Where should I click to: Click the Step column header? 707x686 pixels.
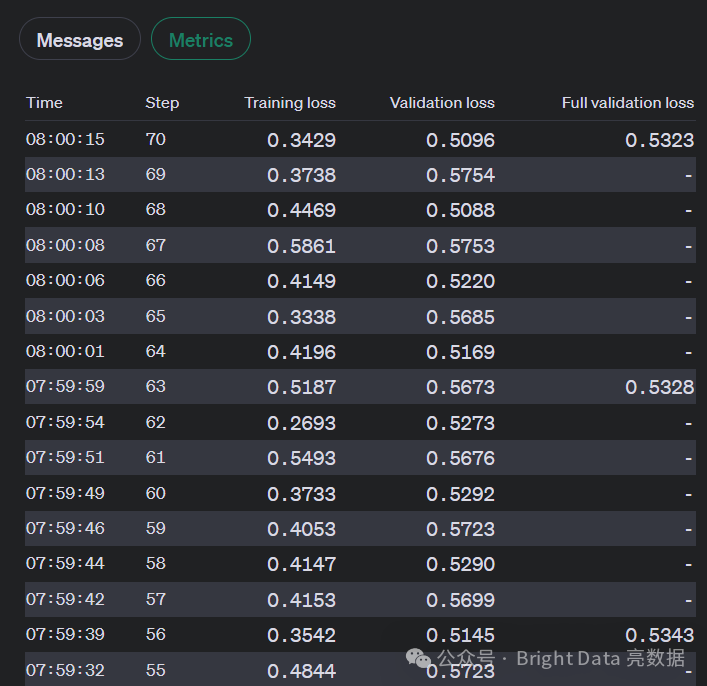[x=162, y=103]
